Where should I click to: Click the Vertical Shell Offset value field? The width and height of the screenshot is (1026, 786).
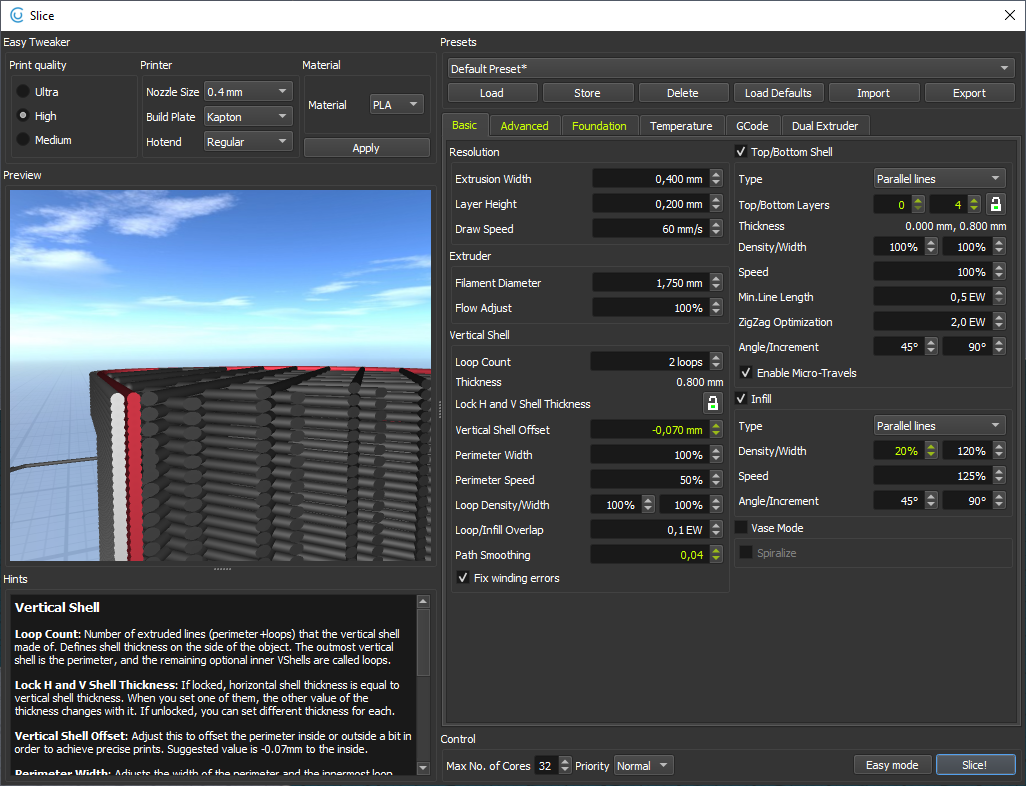651,430
